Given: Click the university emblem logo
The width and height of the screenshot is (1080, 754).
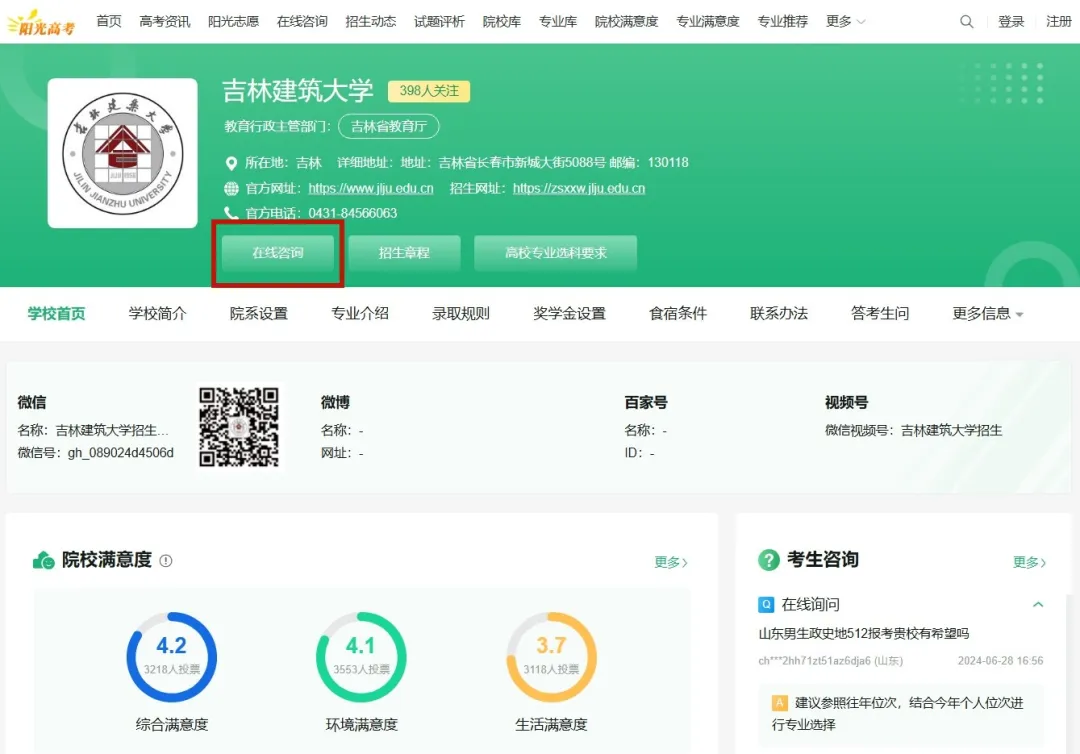Looking at the screenshot, I should click(123, 153).
